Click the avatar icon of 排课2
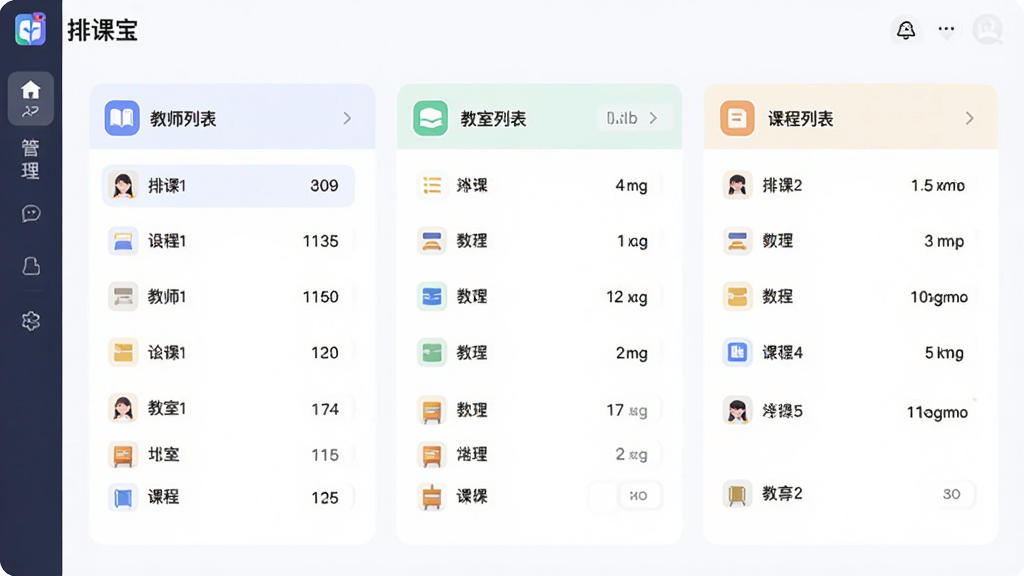 coord(737,185)
